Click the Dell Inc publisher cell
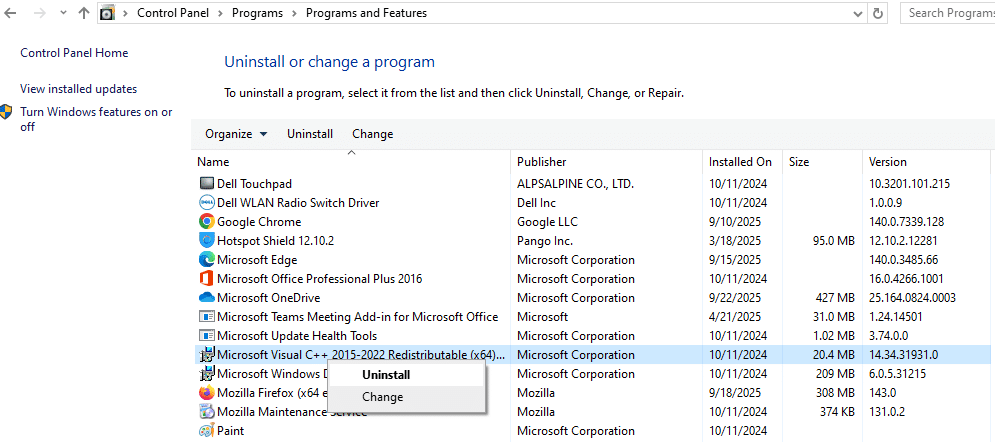The height and width of the screenshot is (442, 995). [536, 203]
